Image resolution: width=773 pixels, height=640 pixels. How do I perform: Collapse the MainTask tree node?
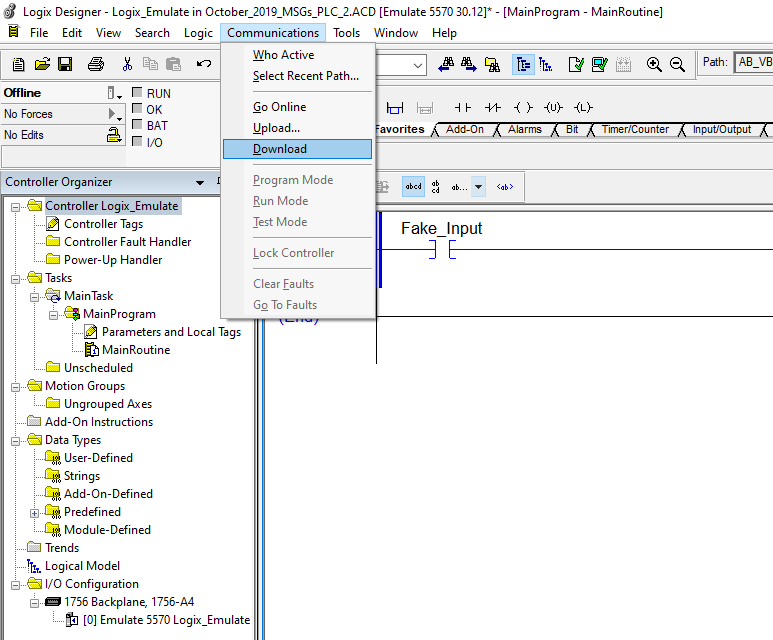coord(35,297)
